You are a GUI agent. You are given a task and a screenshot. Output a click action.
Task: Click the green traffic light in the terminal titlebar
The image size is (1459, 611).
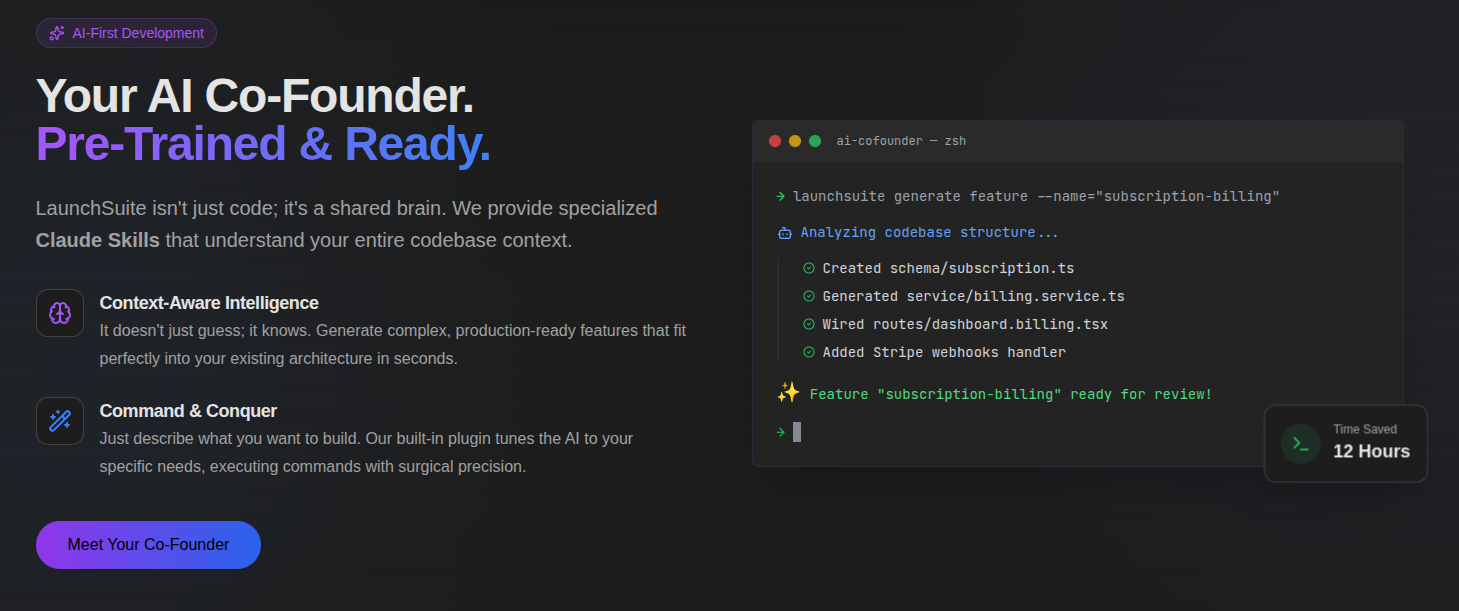coord(815,141)
